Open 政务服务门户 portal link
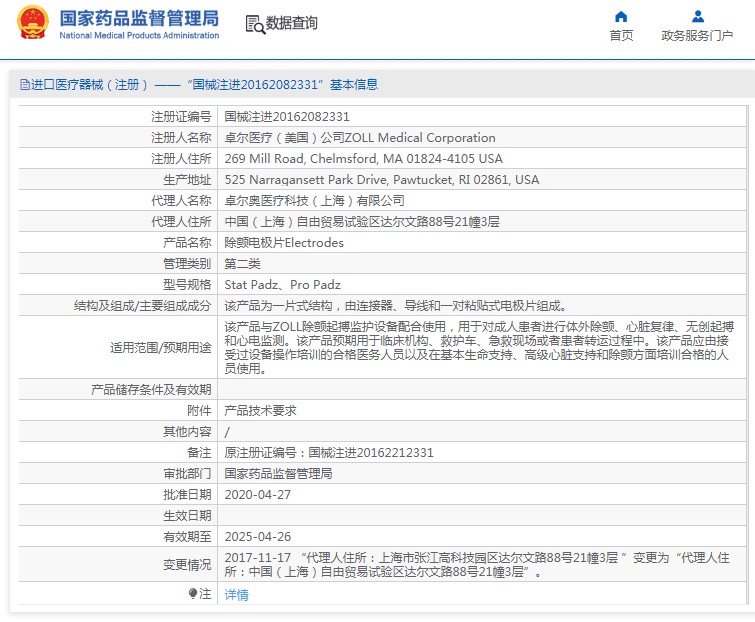Viewport: 755px width, 622px height. pos(697,36)
